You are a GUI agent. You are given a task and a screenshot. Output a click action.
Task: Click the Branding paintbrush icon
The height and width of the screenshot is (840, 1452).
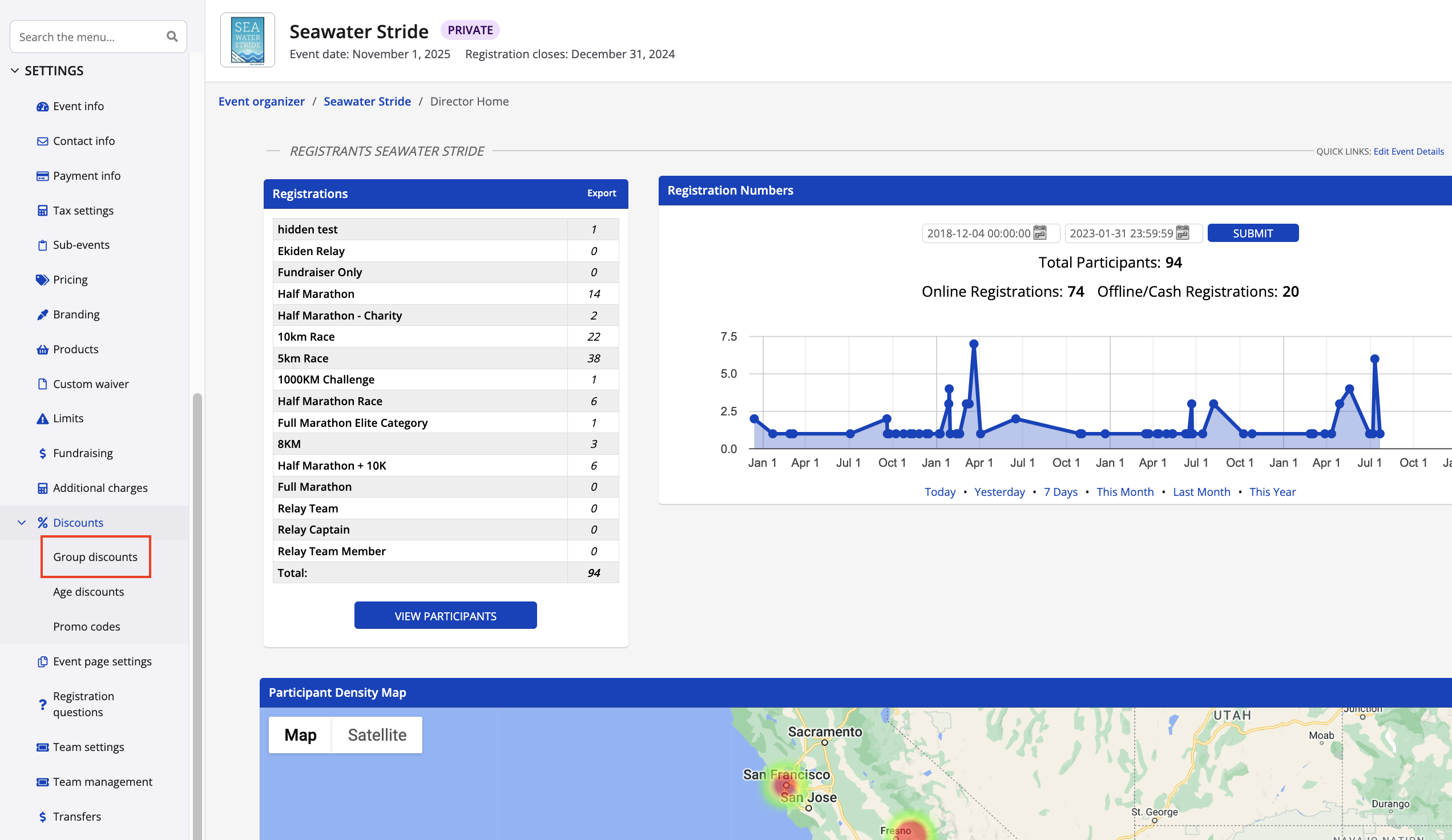(x=42, y=314)
